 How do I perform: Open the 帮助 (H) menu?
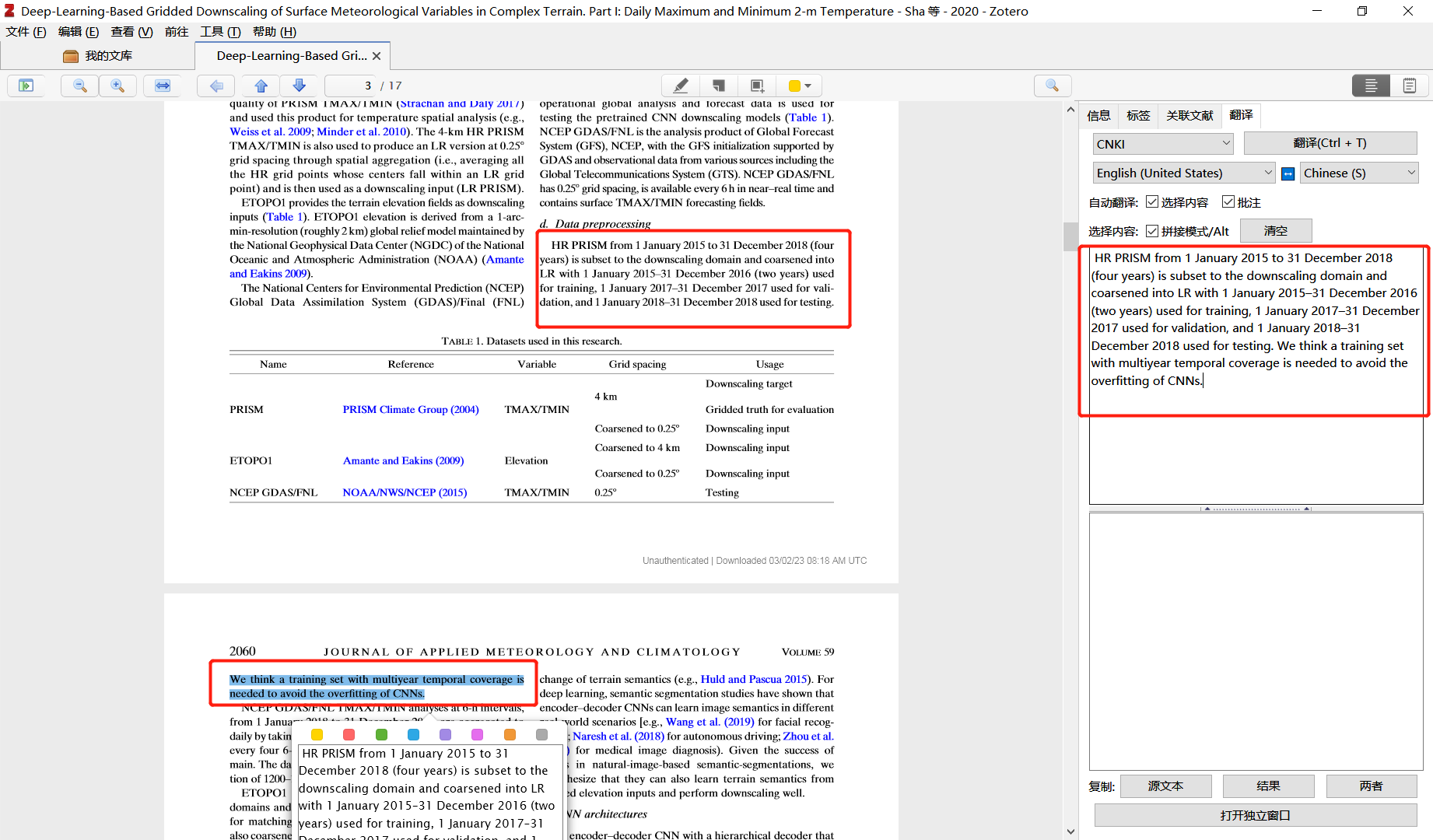click(x=275, y=32)
